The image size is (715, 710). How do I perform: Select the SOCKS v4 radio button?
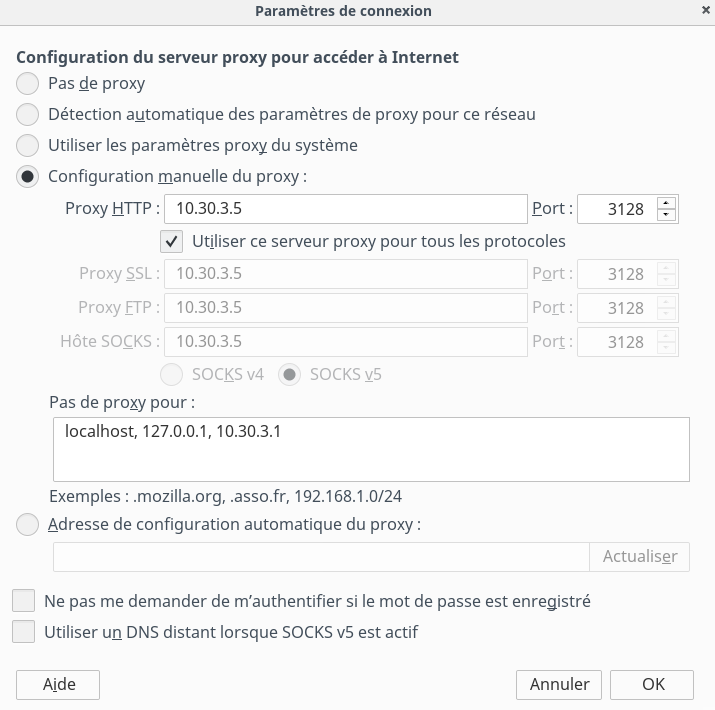[172, 375]
